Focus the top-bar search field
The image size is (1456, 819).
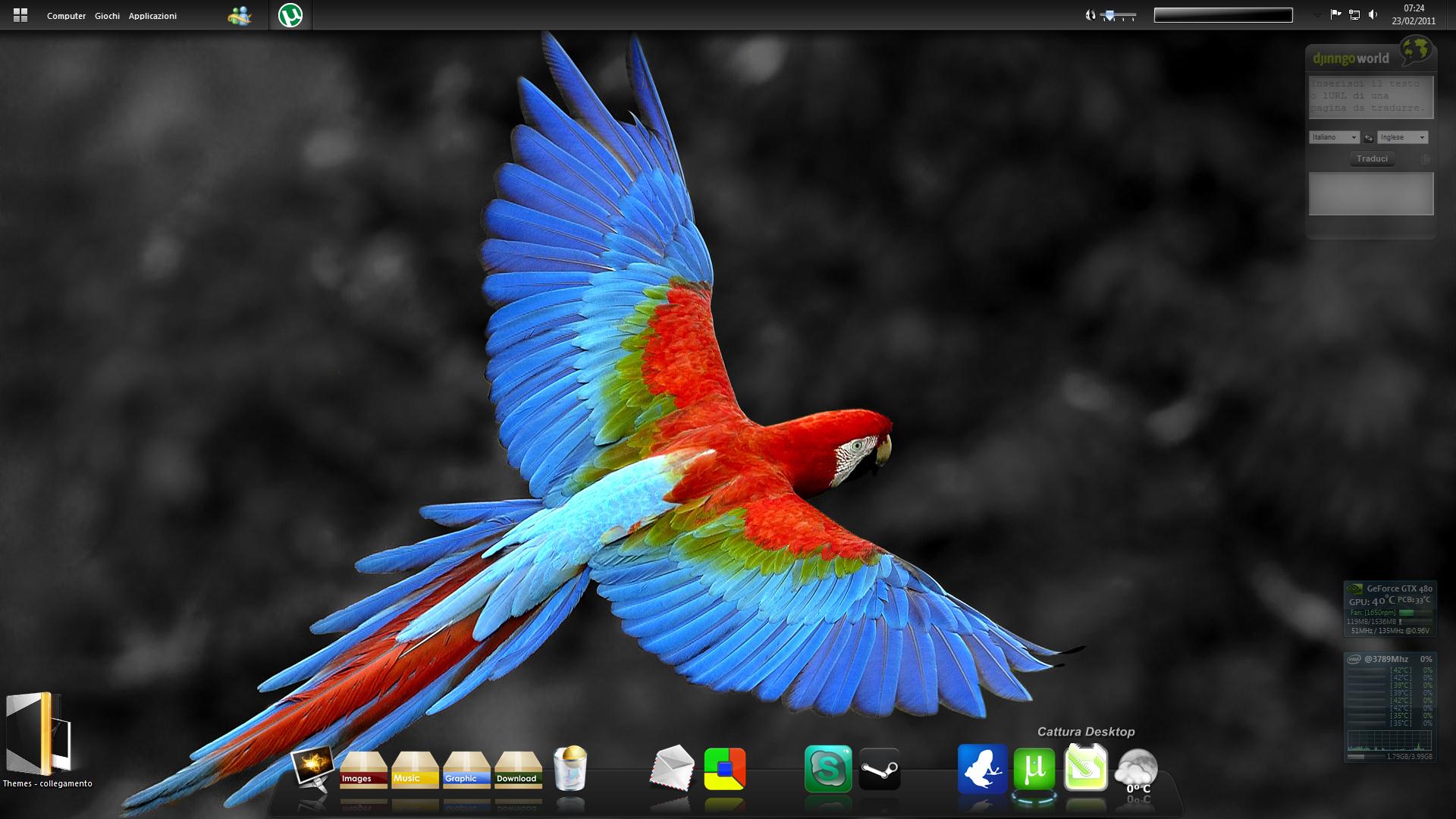(x=1223, y=15)
